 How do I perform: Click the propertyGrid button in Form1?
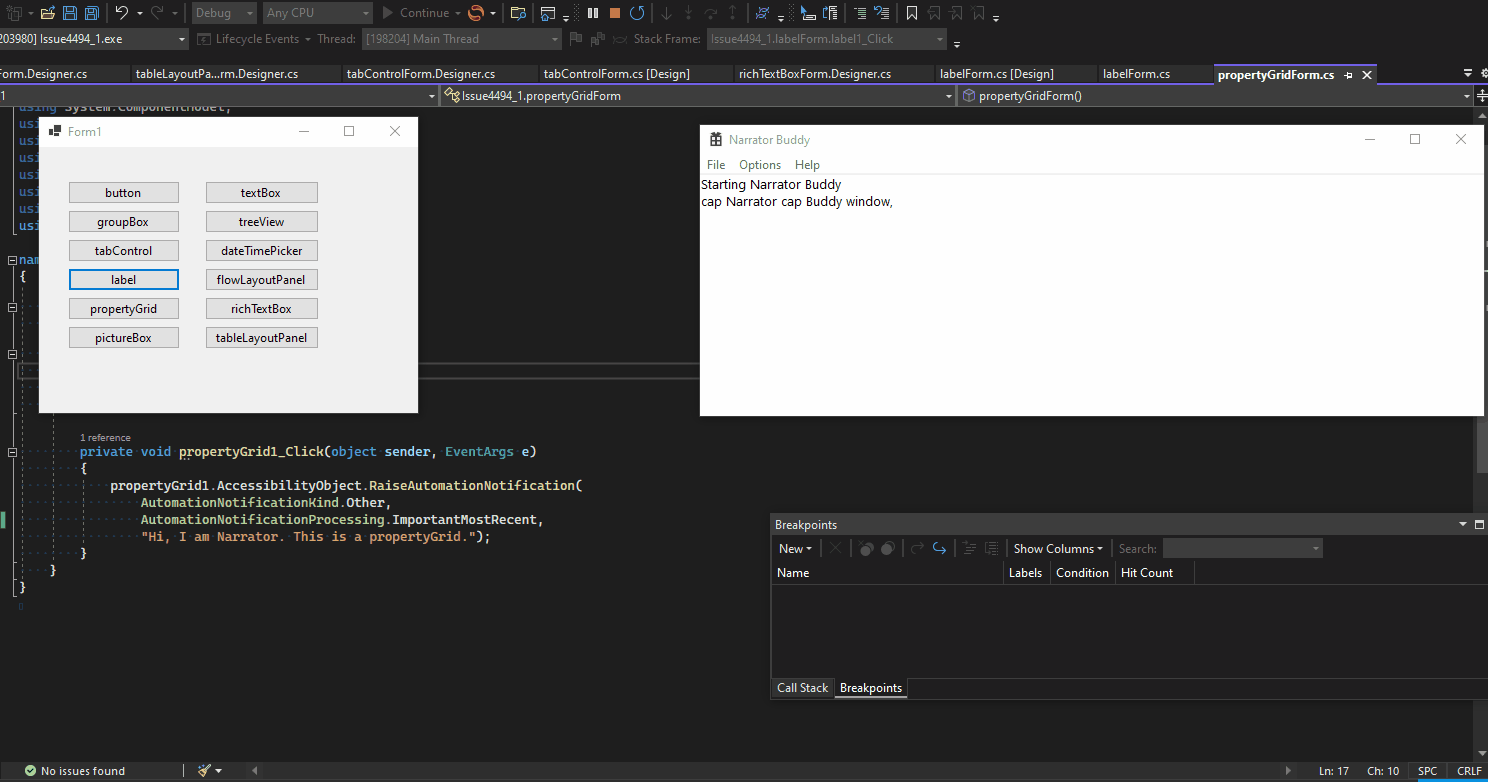coord(124,308)
